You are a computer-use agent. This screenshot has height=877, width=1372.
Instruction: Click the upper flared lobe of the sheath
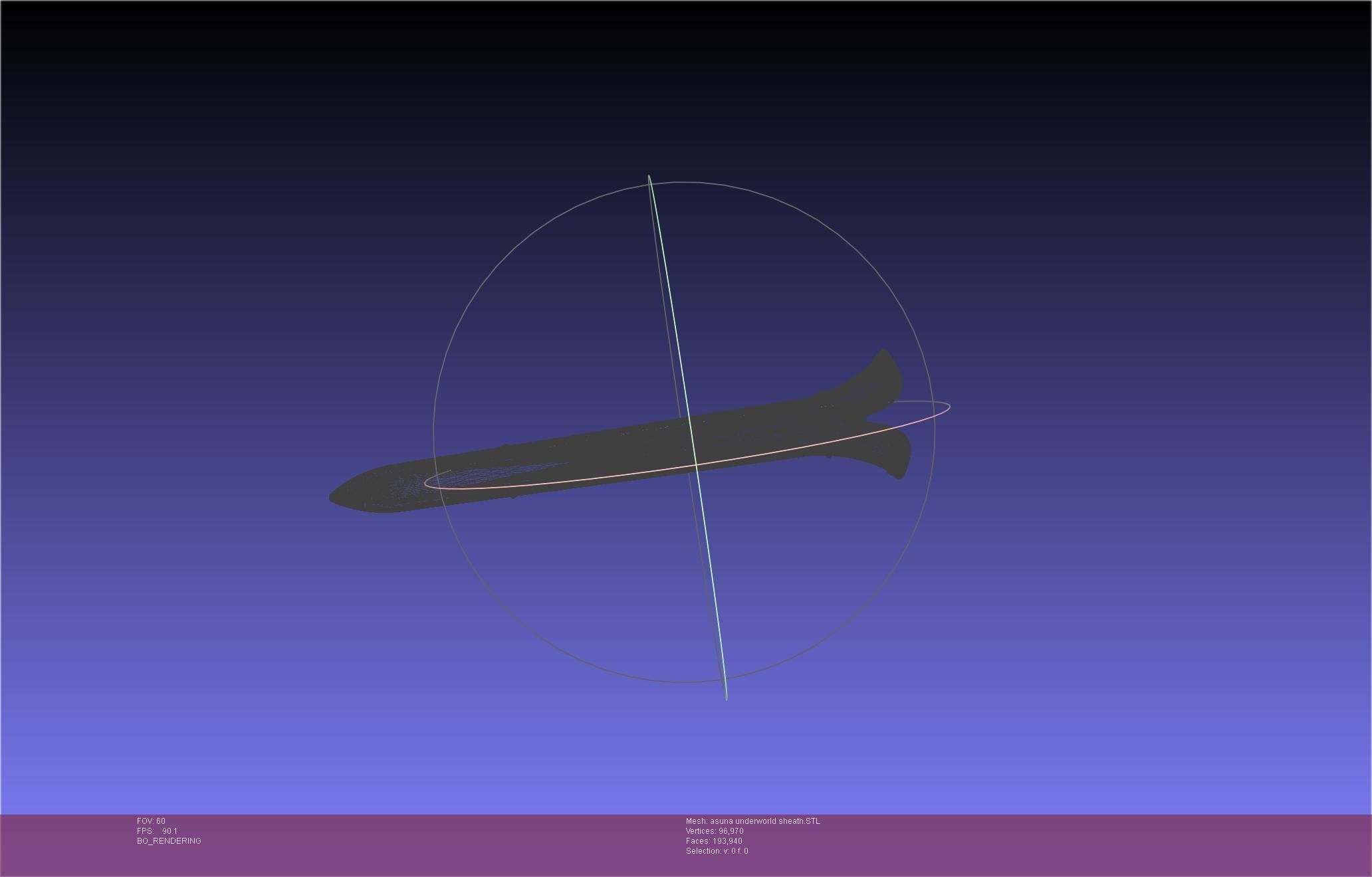pos(884,373)
